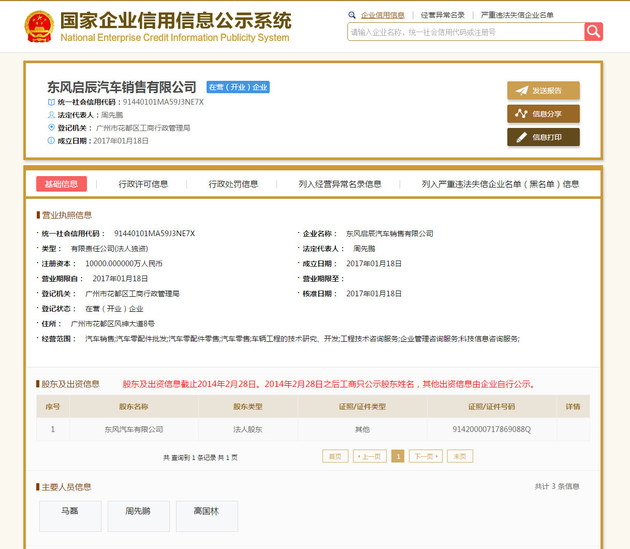The height and width of the screenshot is (549, 630).
Task: Click the person icon beside 法定代表人
Action: [51, 115]
